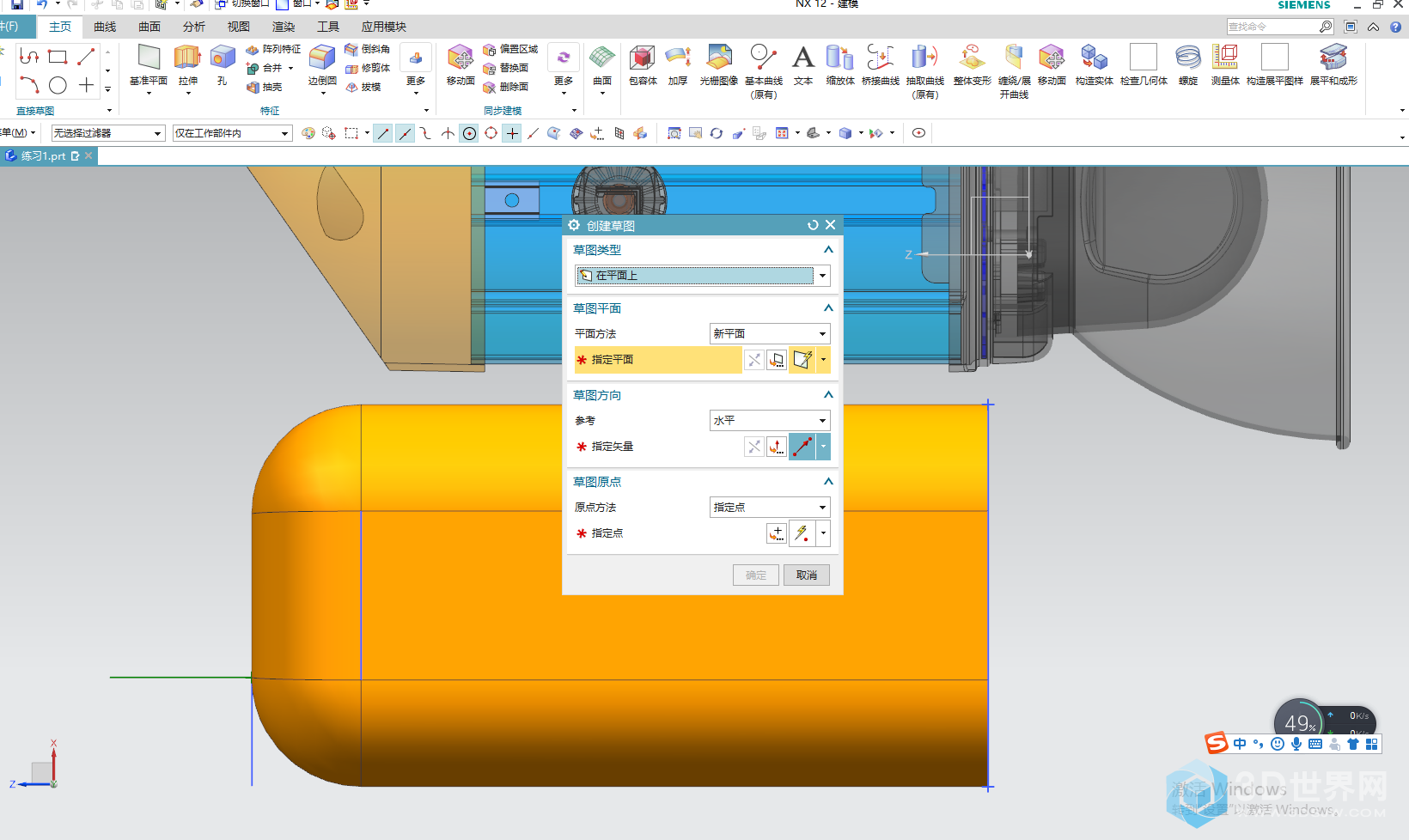Select the 整体变形 global shaping tool

pos(972,64)
